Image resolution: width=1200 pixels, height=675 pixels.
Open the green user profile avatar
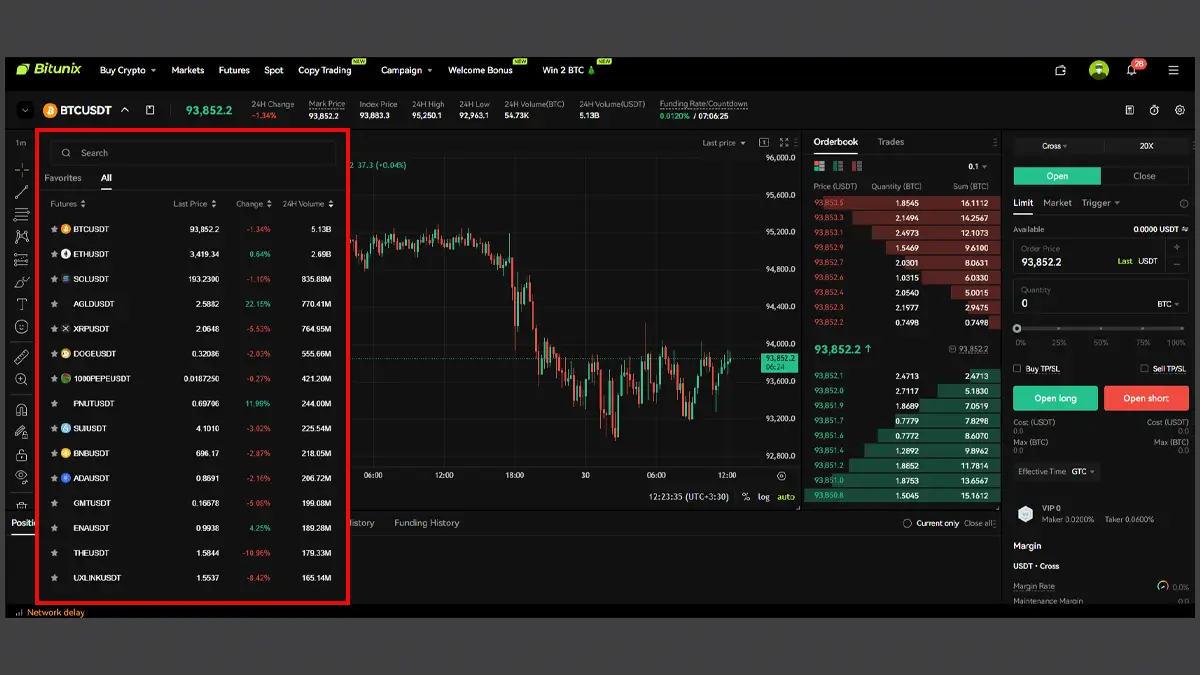pyautogui.click(x=1099, y=70)
